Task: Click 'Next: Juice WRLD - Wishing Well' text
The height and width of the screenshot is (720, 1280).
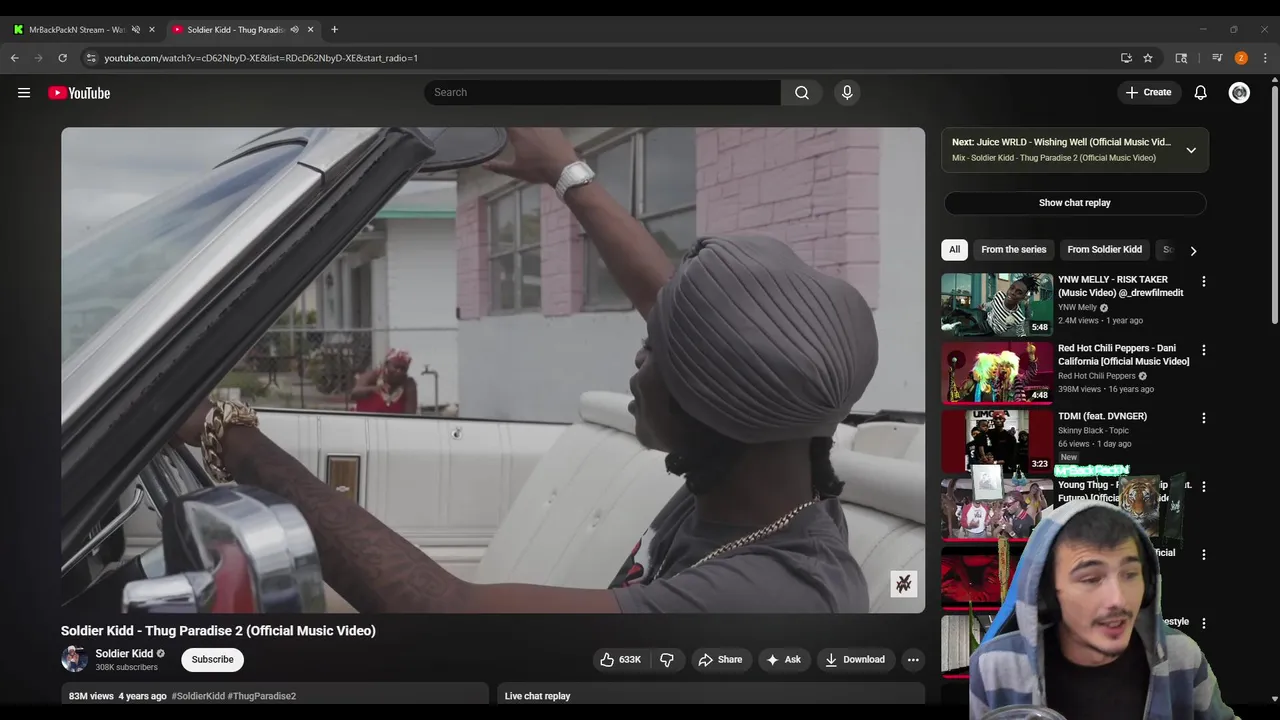Action: click(x=1061, y=142)
